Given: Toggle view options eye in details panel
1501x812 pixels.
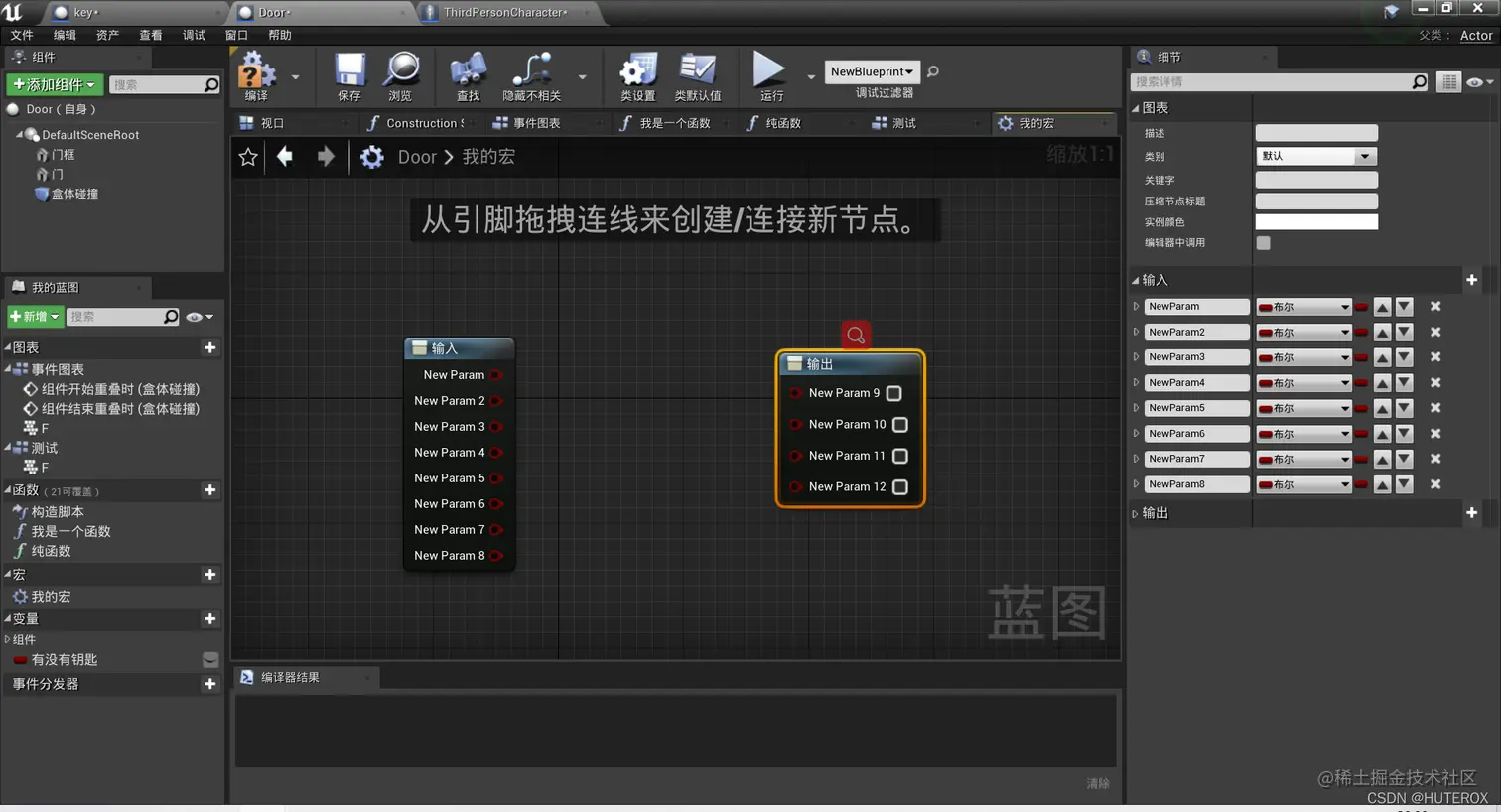Looking at the screenshot, I should tap(1479, 82).
